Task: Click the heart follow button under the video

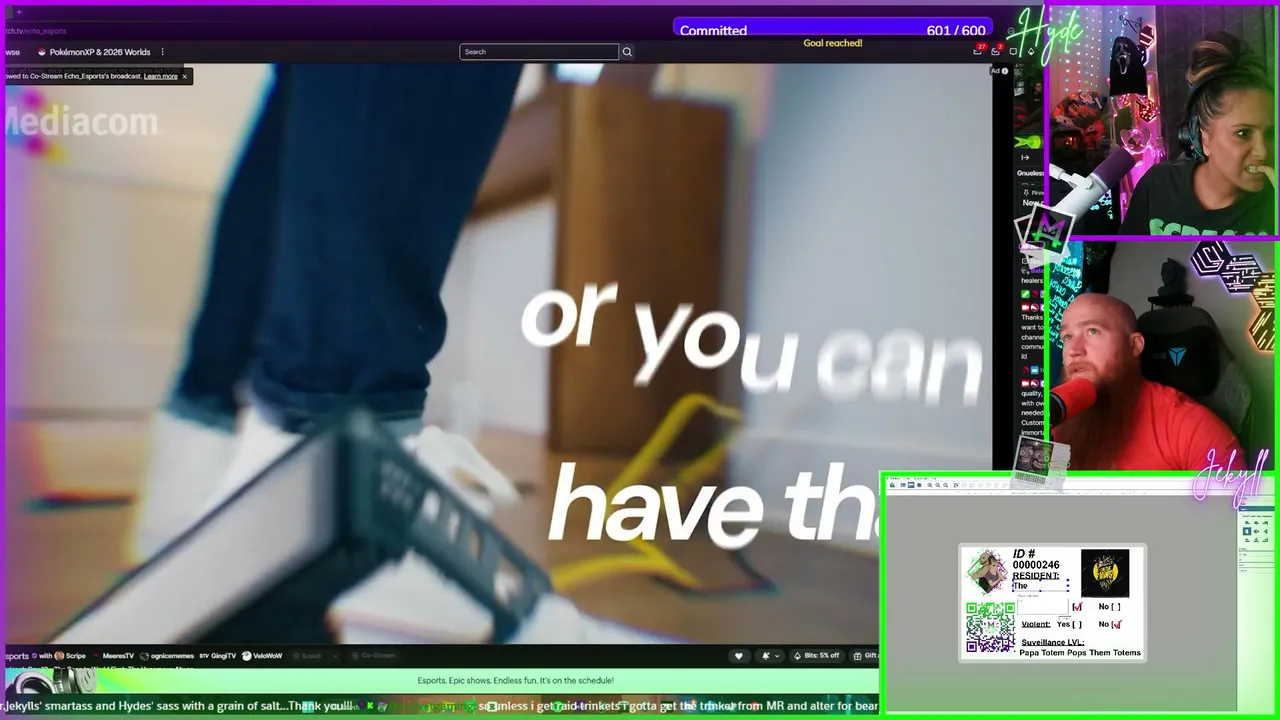Action: point(739,656)
